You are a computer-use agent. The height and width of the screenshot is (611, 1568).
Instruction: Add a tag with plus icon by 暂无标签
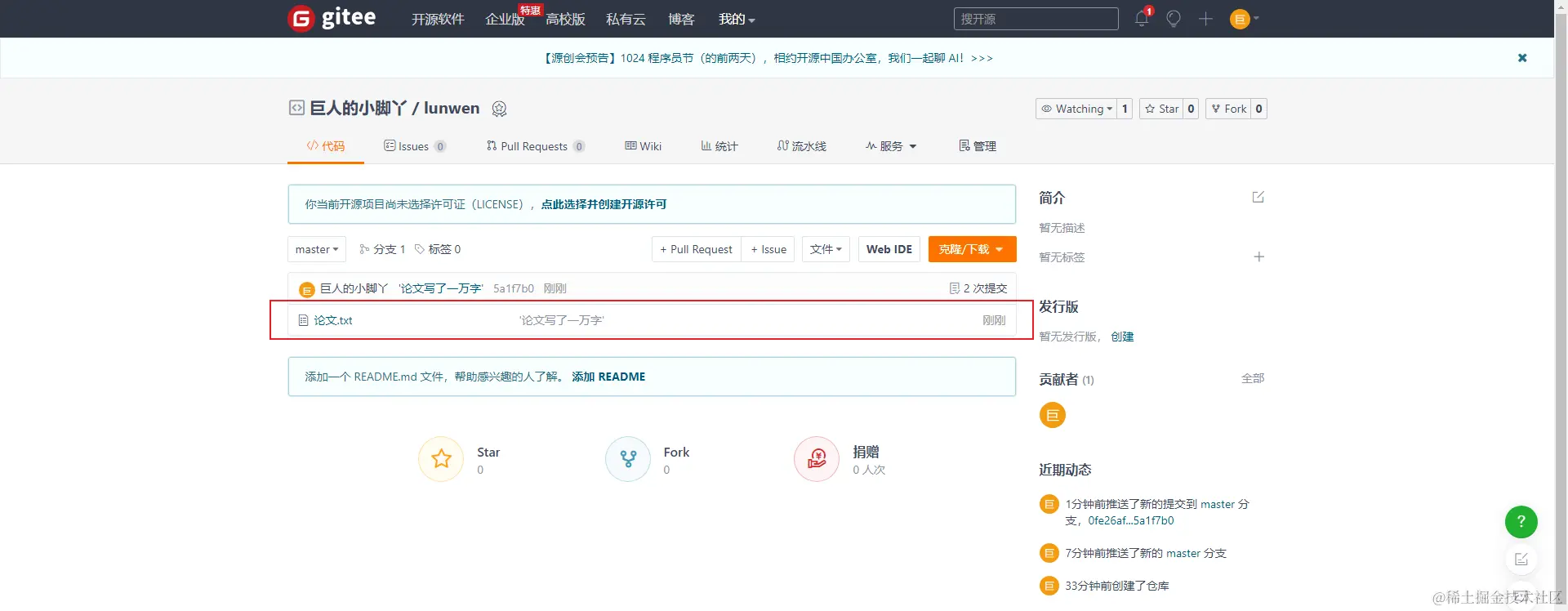1258,256
